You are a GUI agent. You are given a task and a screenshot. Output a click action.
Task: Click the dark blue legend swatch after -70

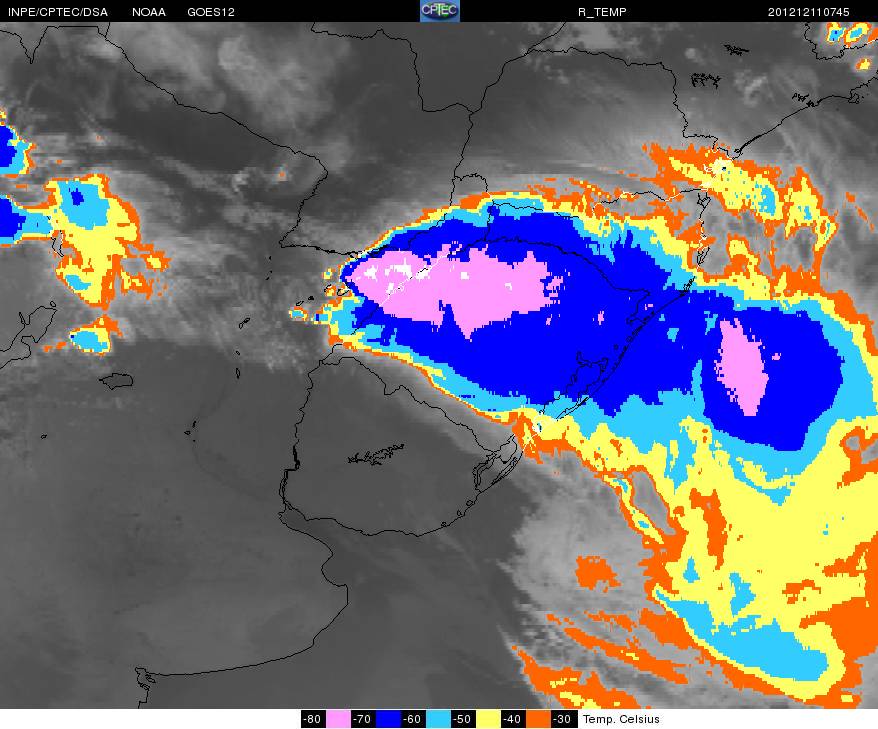tap(388, 719)
